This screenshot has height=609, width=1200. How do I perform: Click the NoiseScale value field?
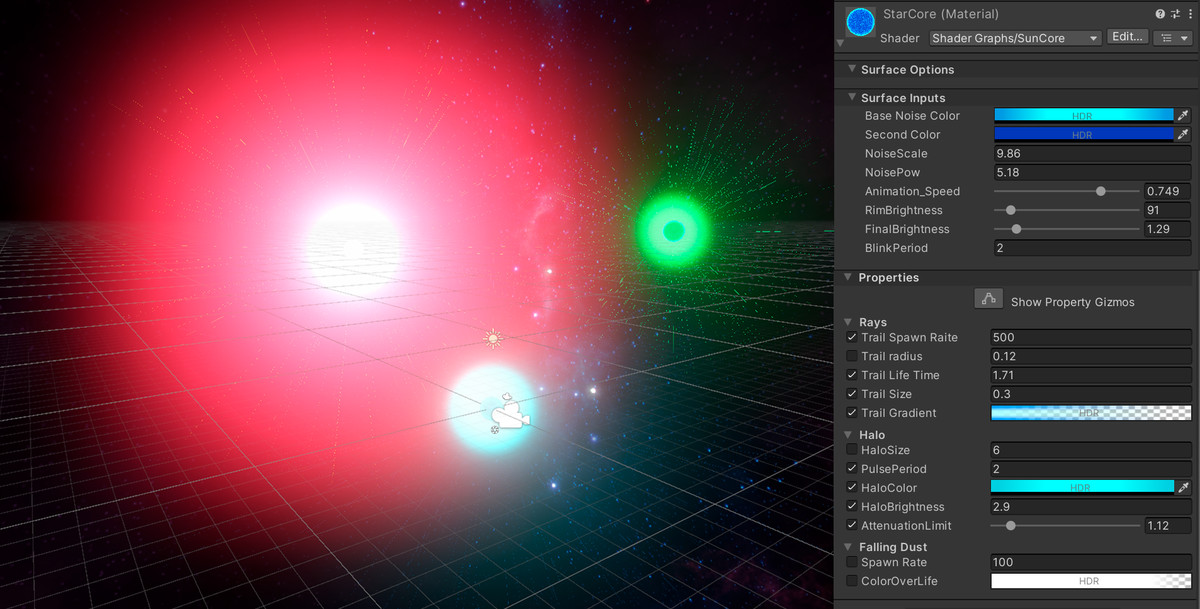pyautogui.click(x=1092, y=154)
